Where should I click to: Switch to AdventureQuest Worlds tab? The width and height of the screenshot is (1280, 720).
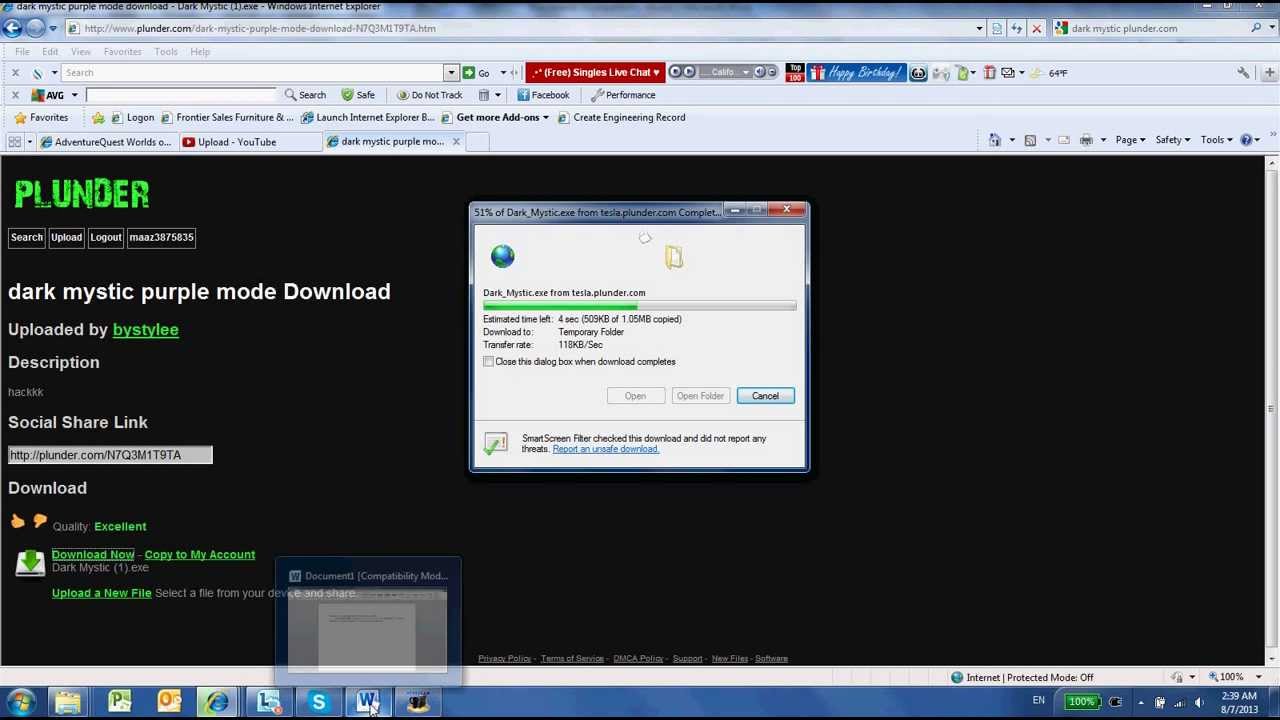[107, 142]
